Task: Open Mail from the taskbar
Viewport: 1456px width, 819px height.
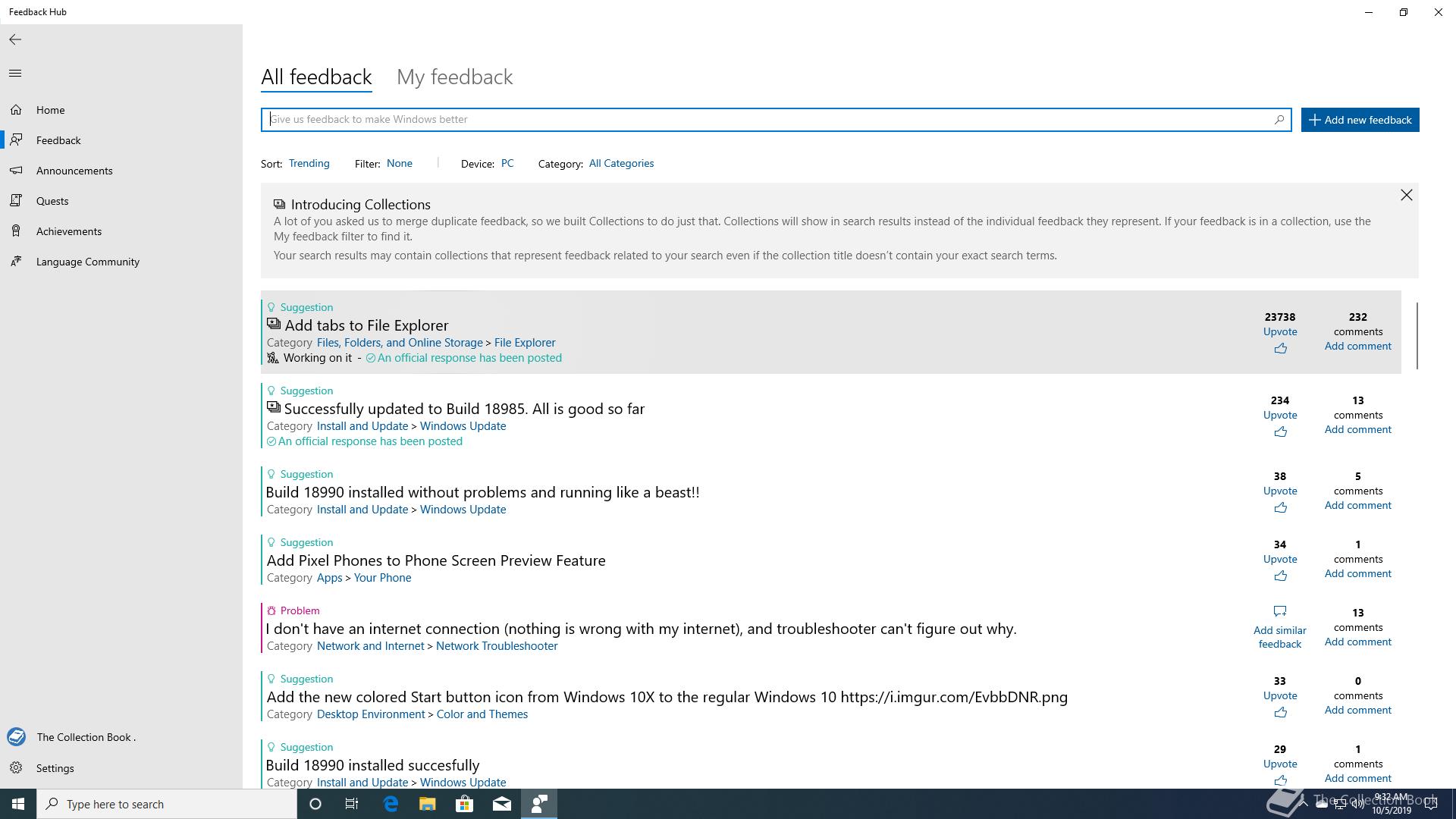Action: pyautogui.click(x=501, y=804)
